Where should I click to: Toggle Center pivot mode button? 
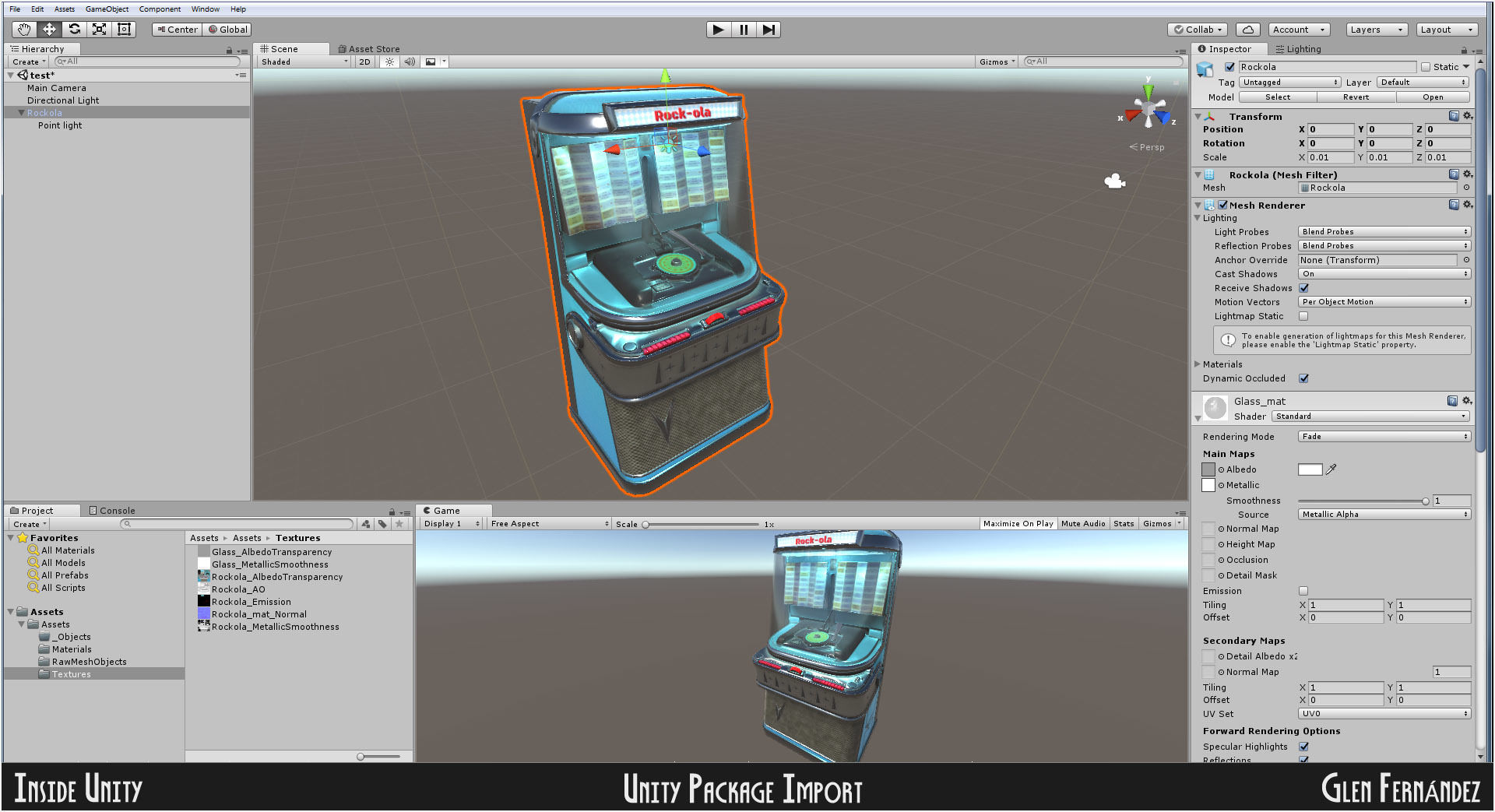tap(177, 30)
